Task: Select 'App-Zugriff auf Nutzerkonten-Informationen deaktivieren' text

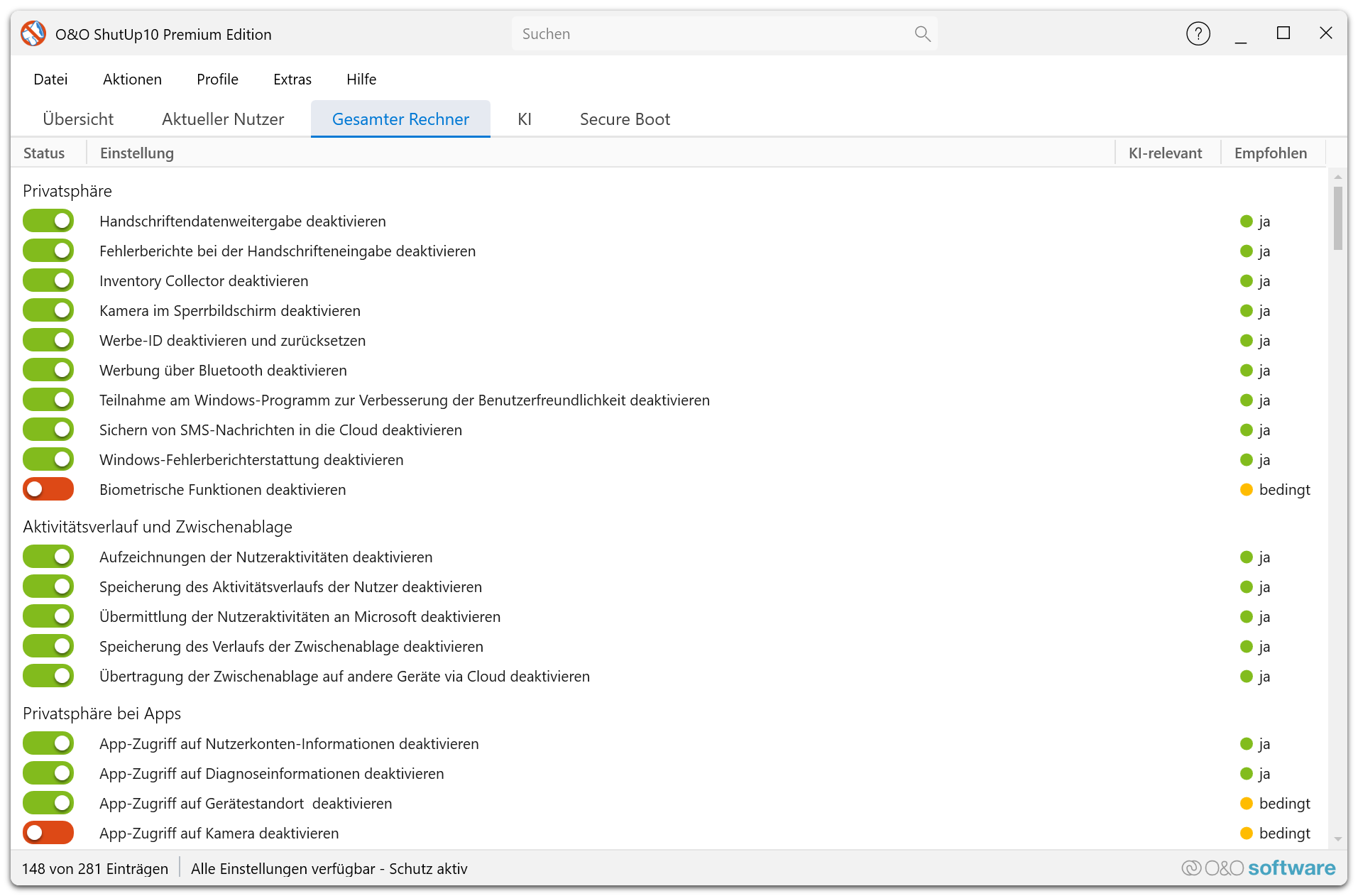Action: (289, 744)
